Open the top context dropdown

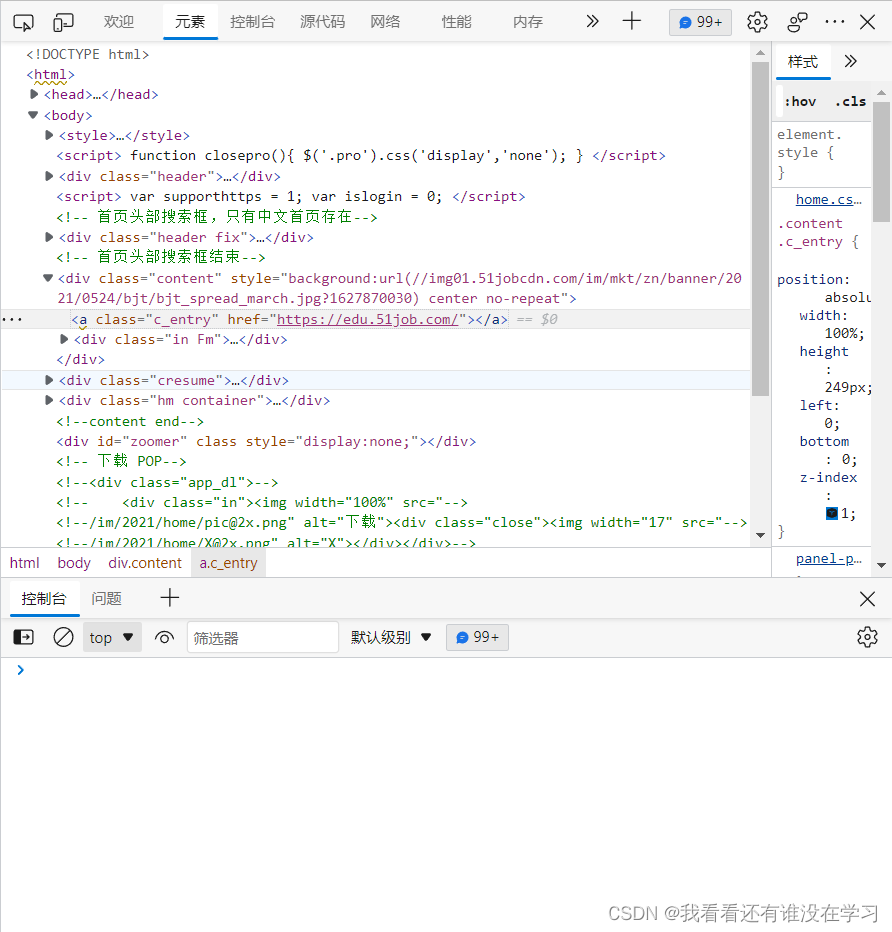coord(112,637)
